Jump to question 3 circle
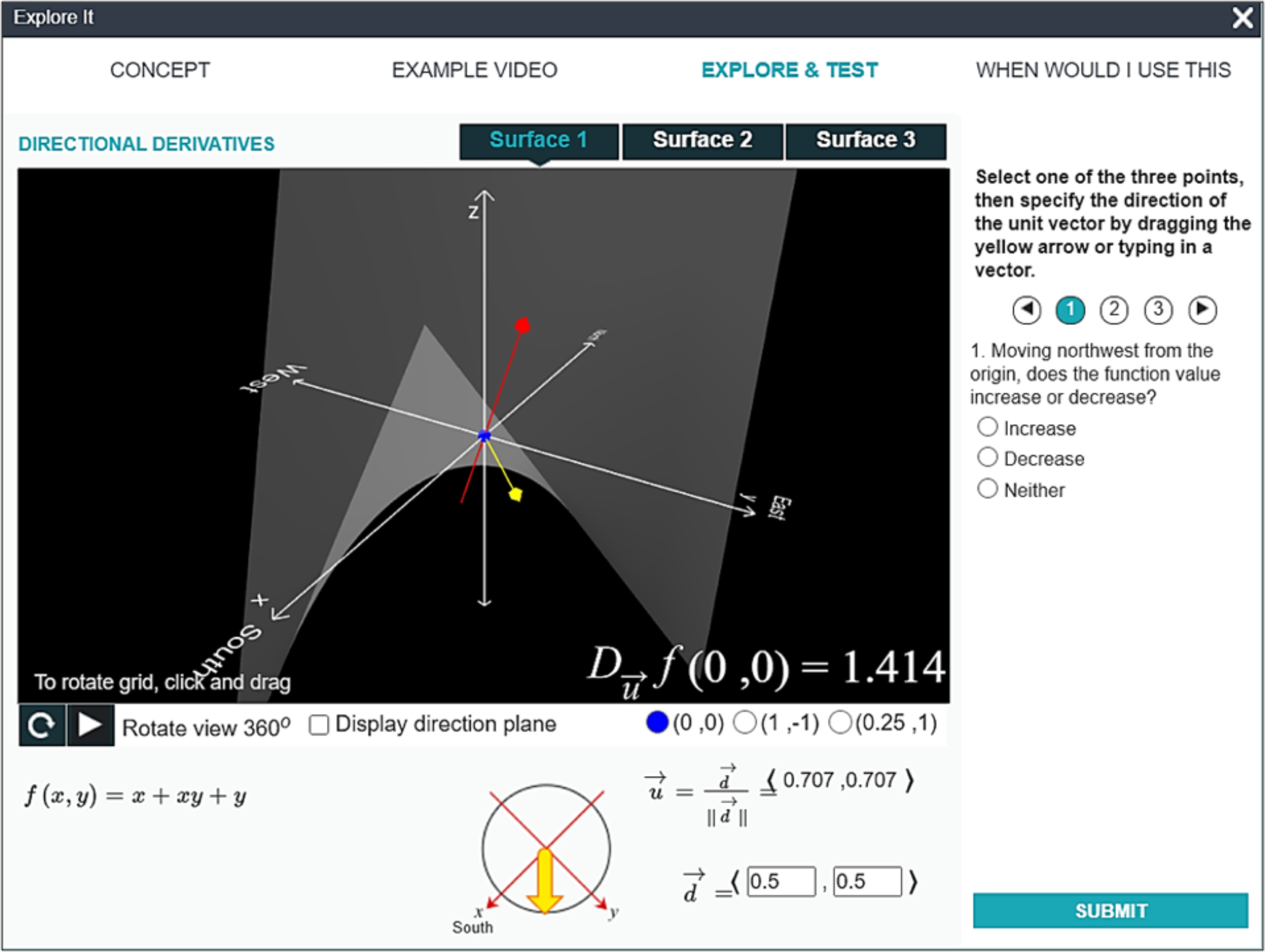Screen dimensions: 1265x952 (1158, 310)
